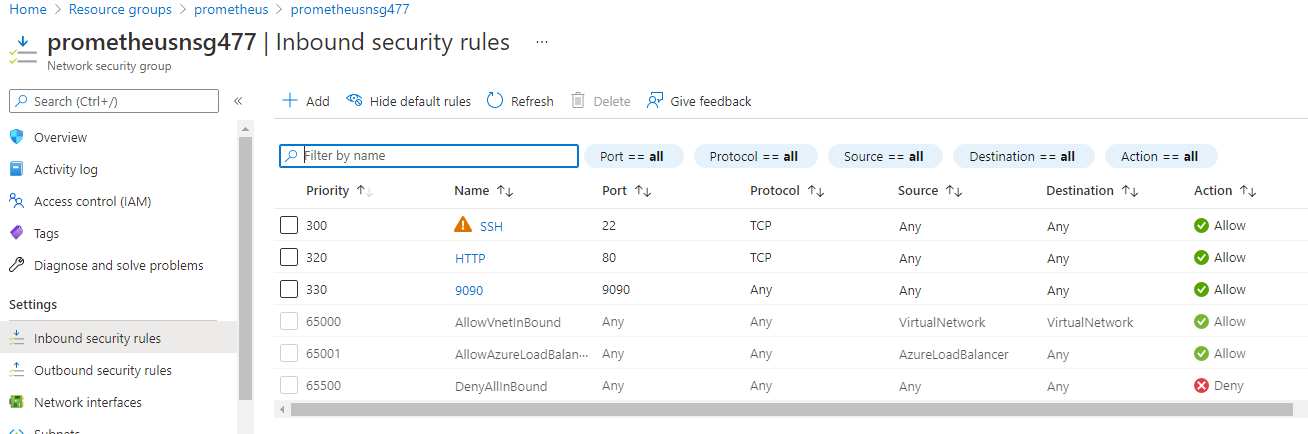The width and height of the screenshot is (1308, 434).
Task: Select checkbox for priority 300 rule
Action: click(289, 226)
